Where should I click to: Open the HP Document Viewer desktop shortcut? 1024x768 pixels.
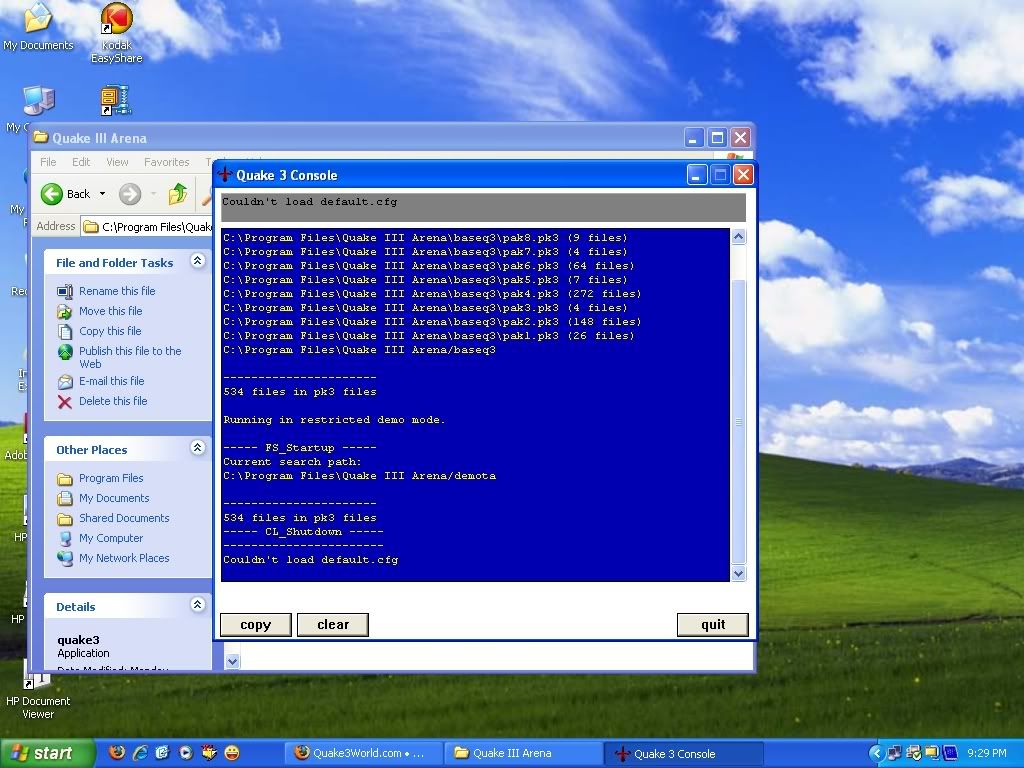37,692
